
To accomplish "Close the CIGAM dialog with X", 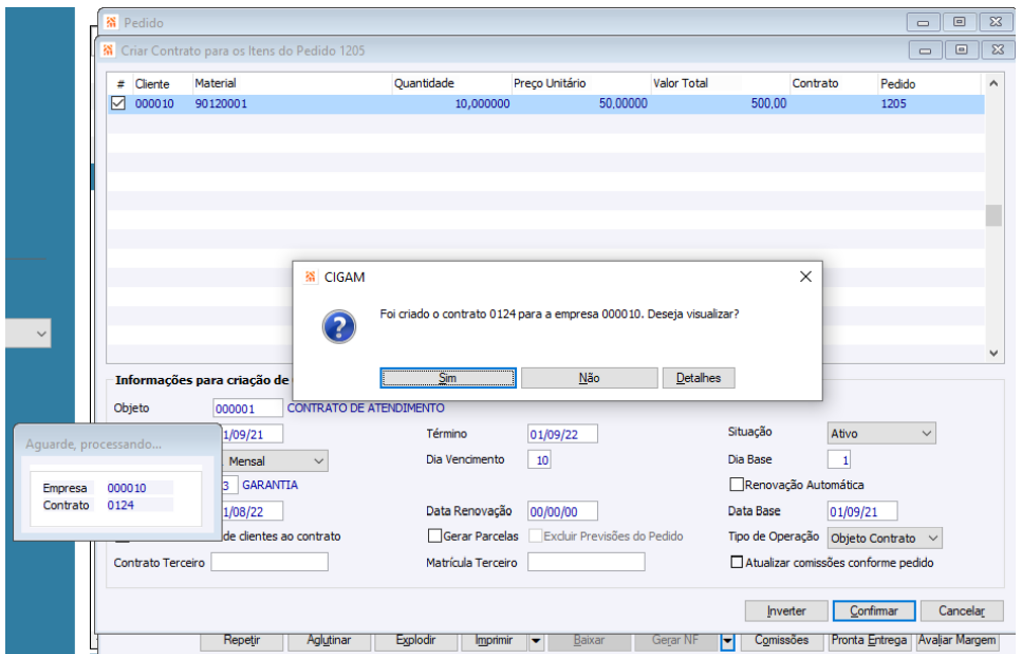I will pos(805,277).
